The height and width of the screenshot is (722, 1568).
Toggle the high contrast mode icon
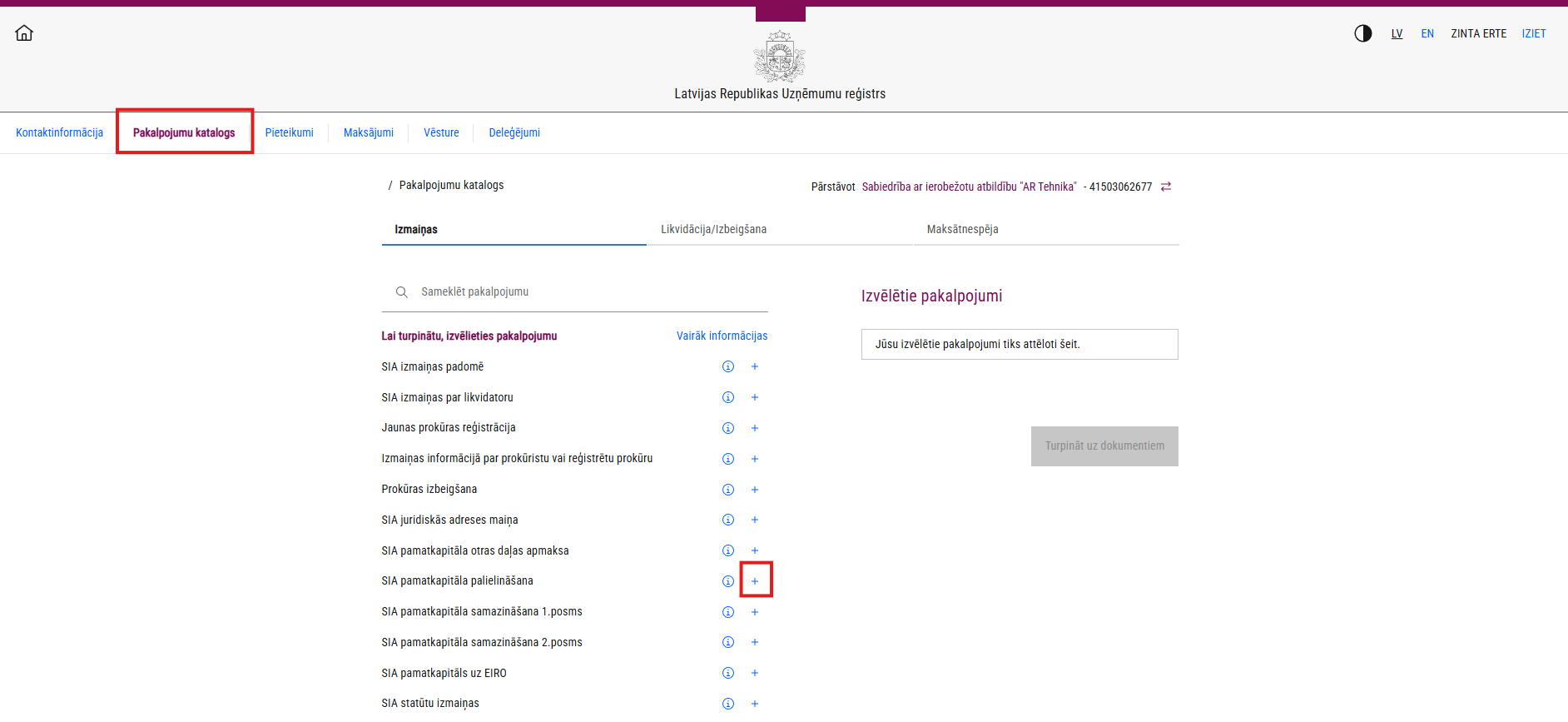point(1362,33)
